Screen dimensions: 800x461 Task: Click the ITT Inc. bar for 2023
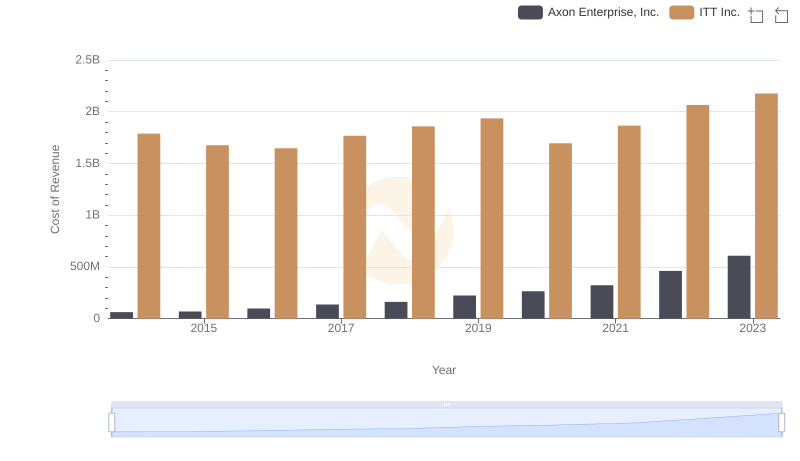click(x=766, y=206)
